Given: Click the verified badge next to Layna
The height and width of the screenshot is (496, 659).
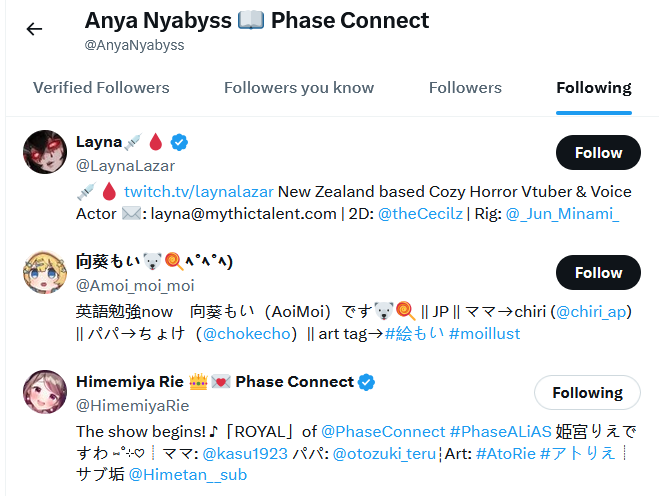Looking at the screenshot, I should coord(179,142).
